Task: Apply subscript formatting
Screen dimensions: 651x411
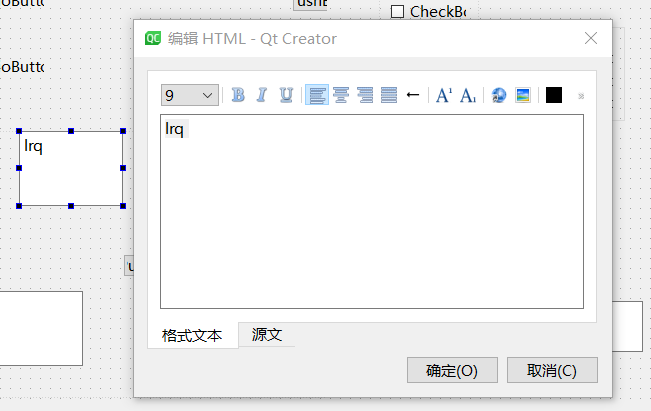Action: point(468,95)
